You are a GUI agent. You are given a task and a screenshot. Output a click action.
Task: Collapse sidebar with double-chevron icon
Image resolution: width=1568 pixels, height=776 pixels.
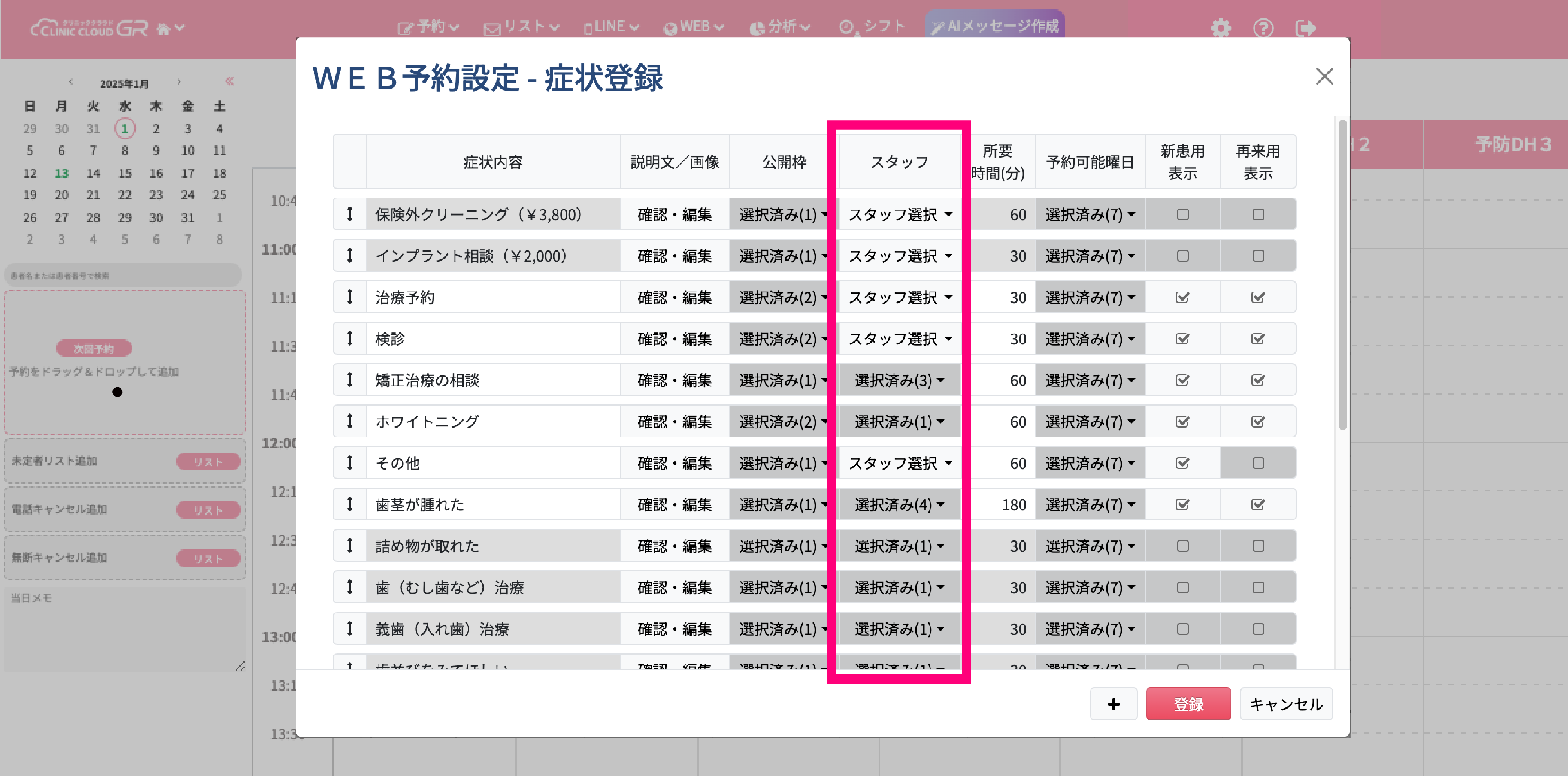[230, 81]
